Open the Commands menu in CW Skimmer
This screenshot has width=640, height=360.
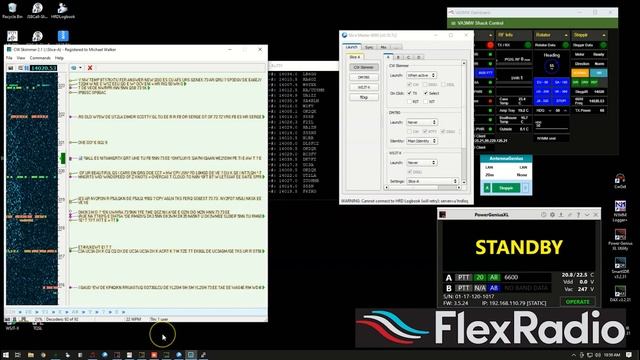coord(40,58)
